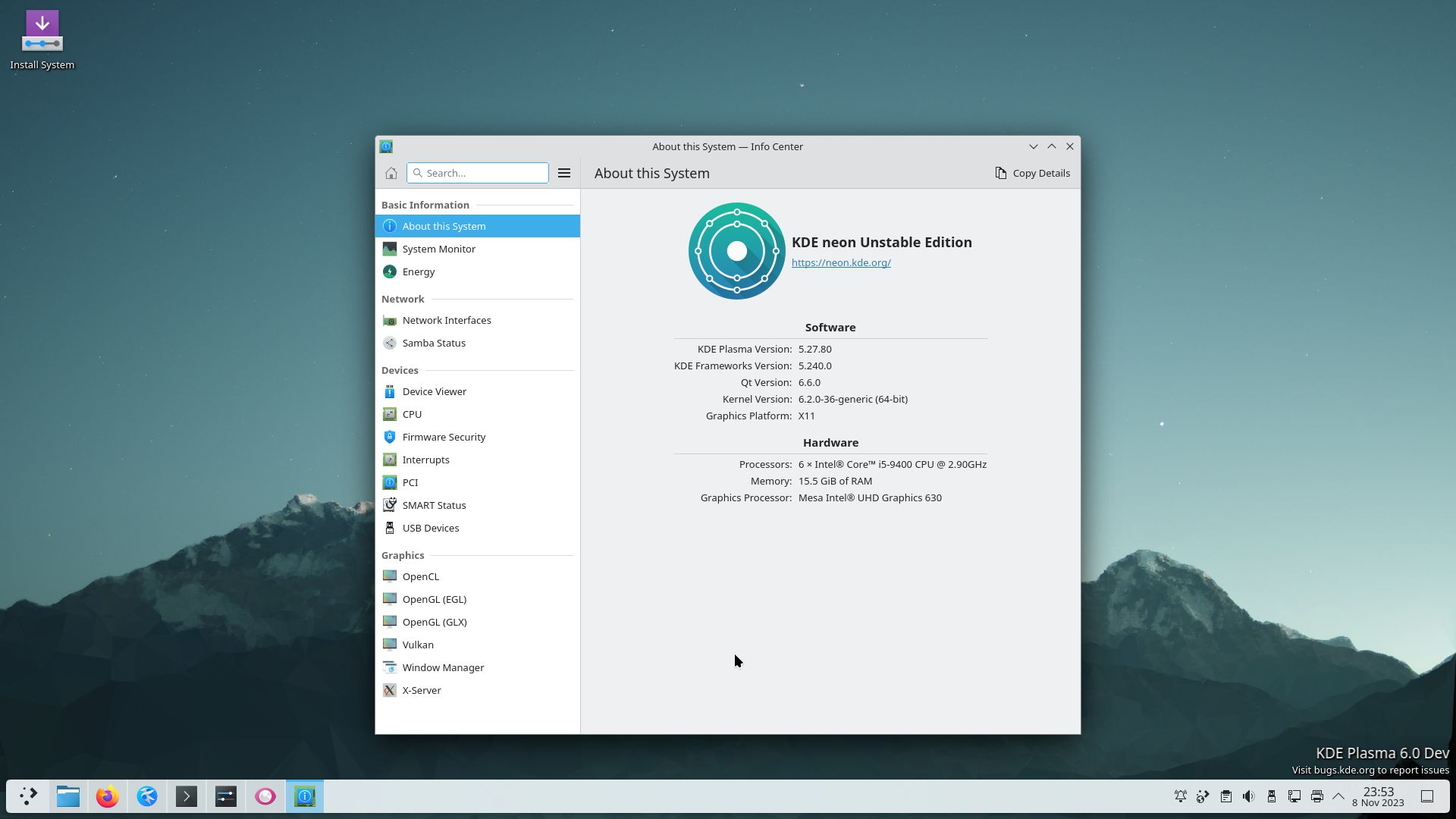The image size is (1456, 819).
Task: Open System Settings from taskbar
Action: coord(226,796)
